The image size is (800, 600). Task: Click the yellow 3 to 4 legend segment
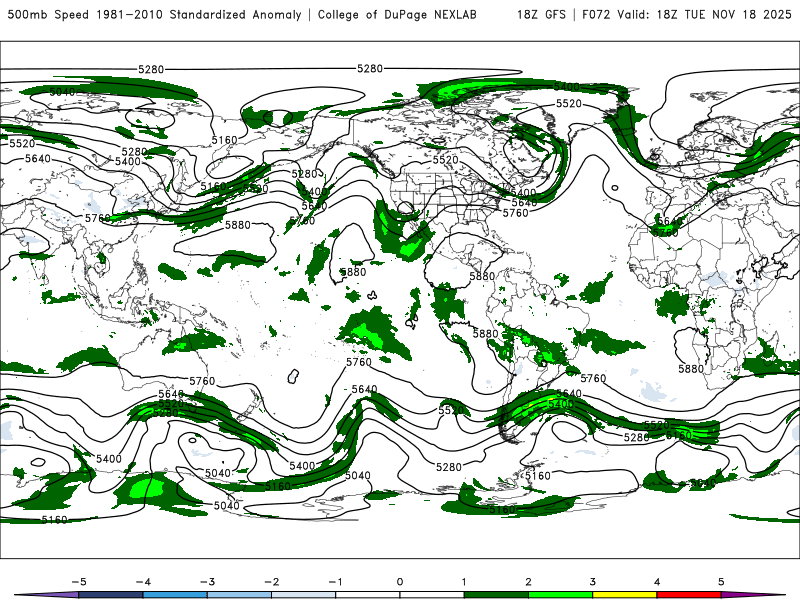[624, 595]
